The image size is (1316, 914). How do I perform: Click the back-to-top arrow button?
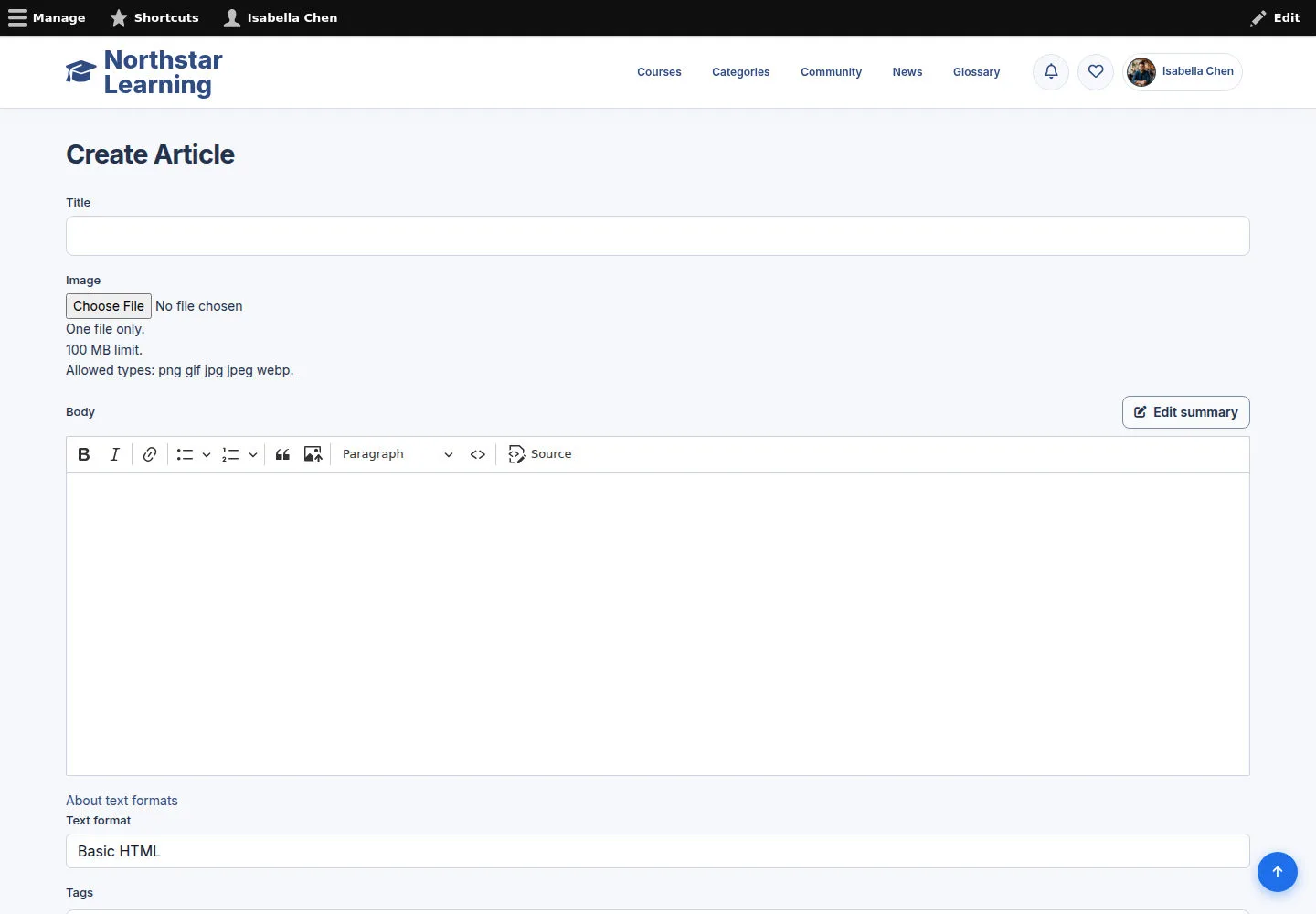point(1278,872)
